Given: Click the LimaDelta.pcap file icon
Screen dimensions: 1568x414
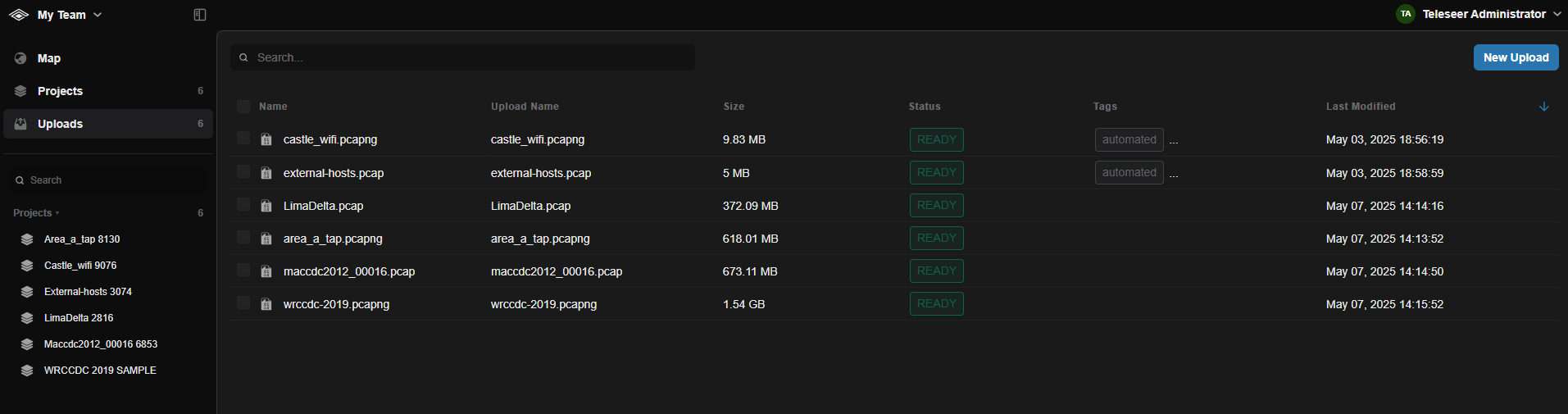Looking at the screenshot, I should coord(266,206).
